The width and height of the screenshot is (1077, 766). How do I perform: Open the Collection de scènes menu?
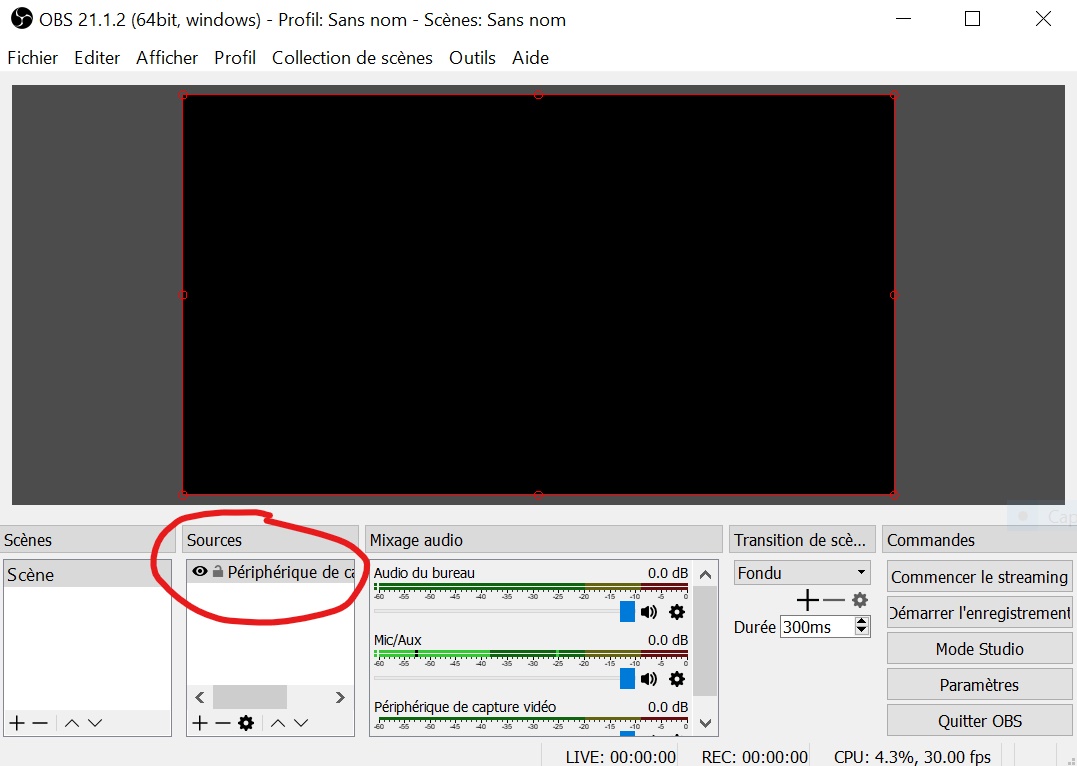(x=352, y=58)
